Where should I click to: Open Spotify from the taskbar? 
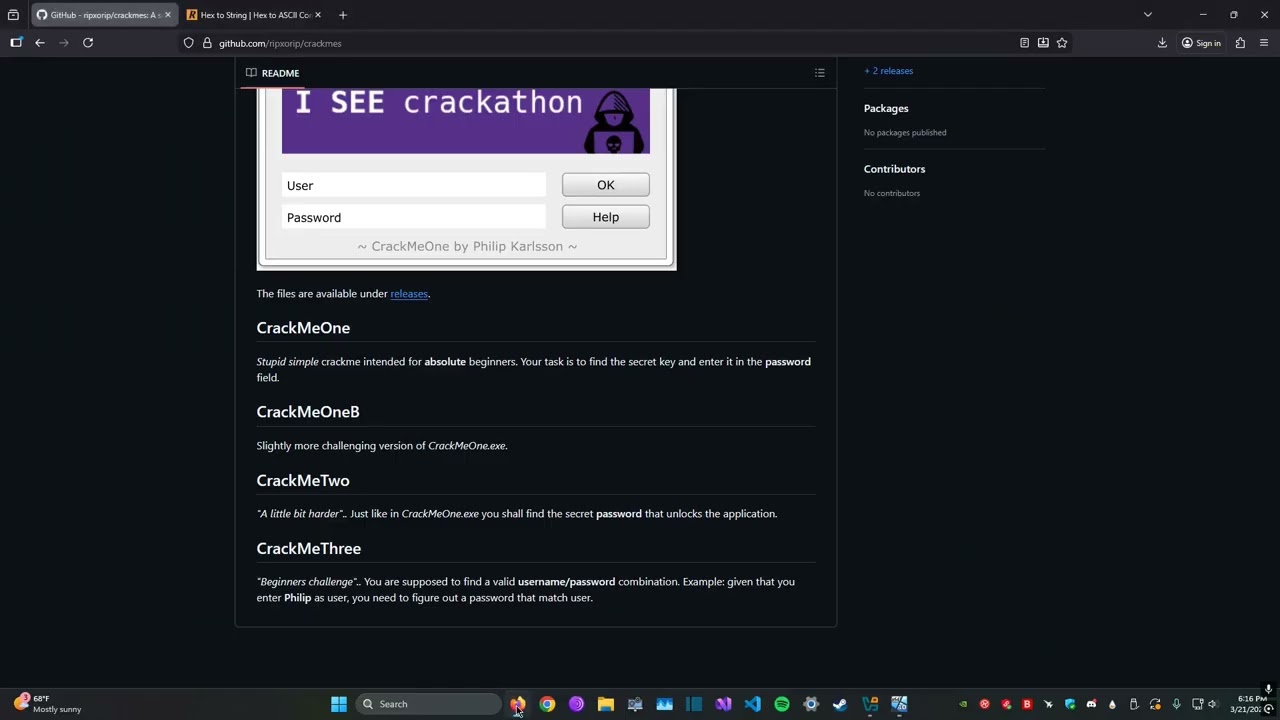(782, 704)
